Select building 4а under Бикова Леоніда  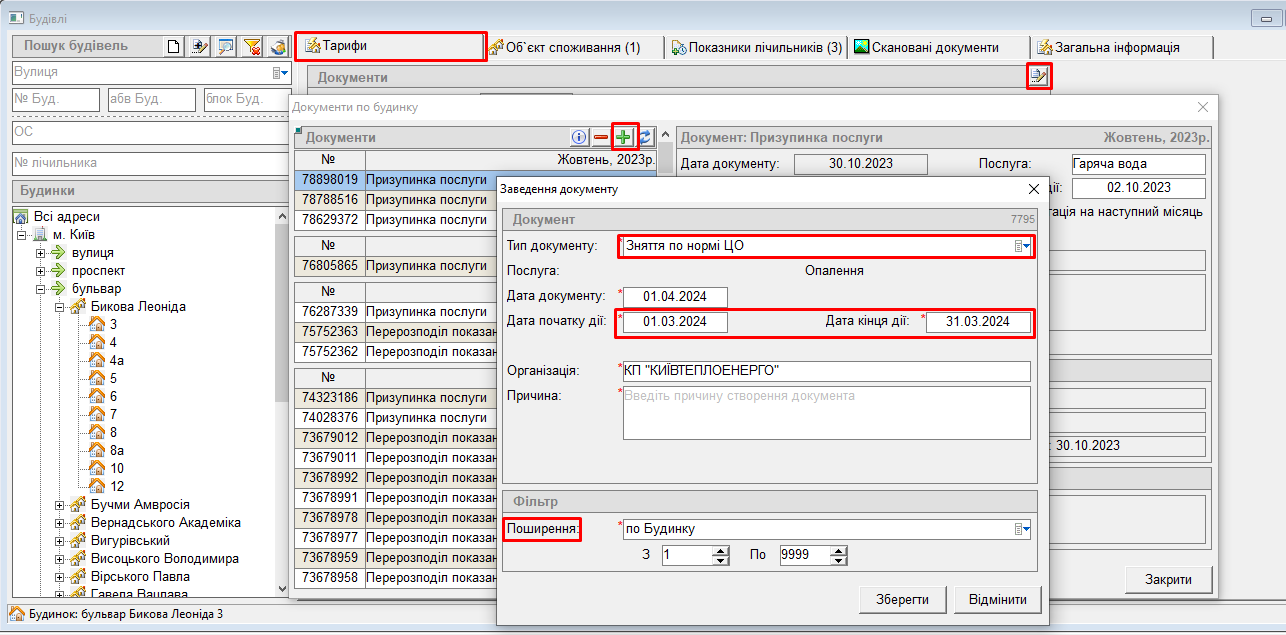tap(117, 360)
